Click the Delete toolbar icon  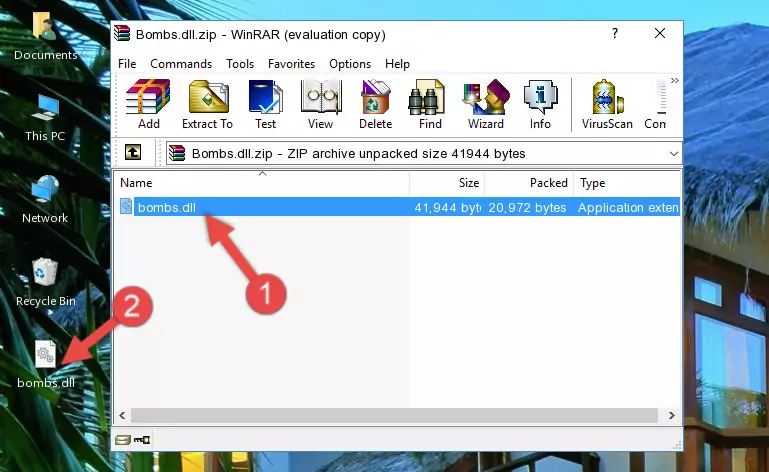click(376, 105)
